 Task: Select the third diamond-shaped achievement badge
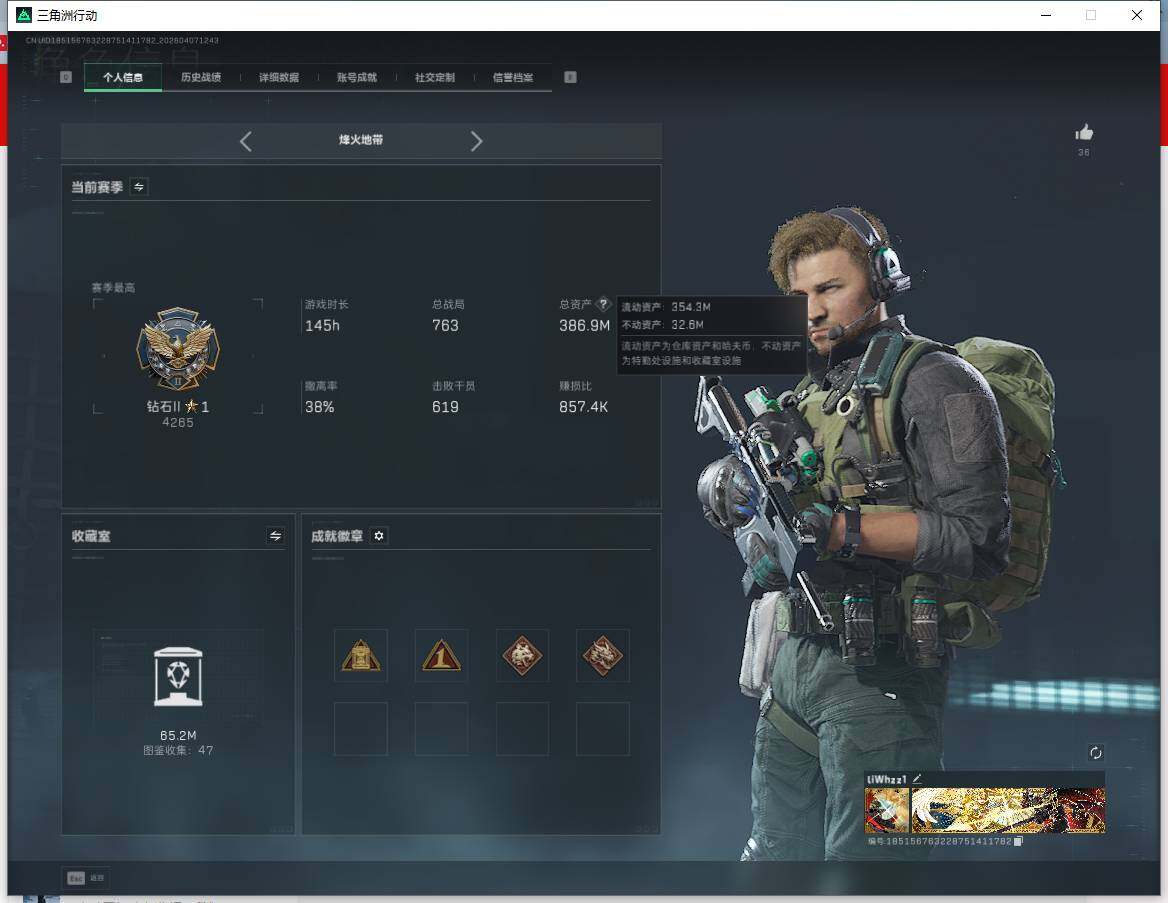pyautogui.click(x=522, y=656)
